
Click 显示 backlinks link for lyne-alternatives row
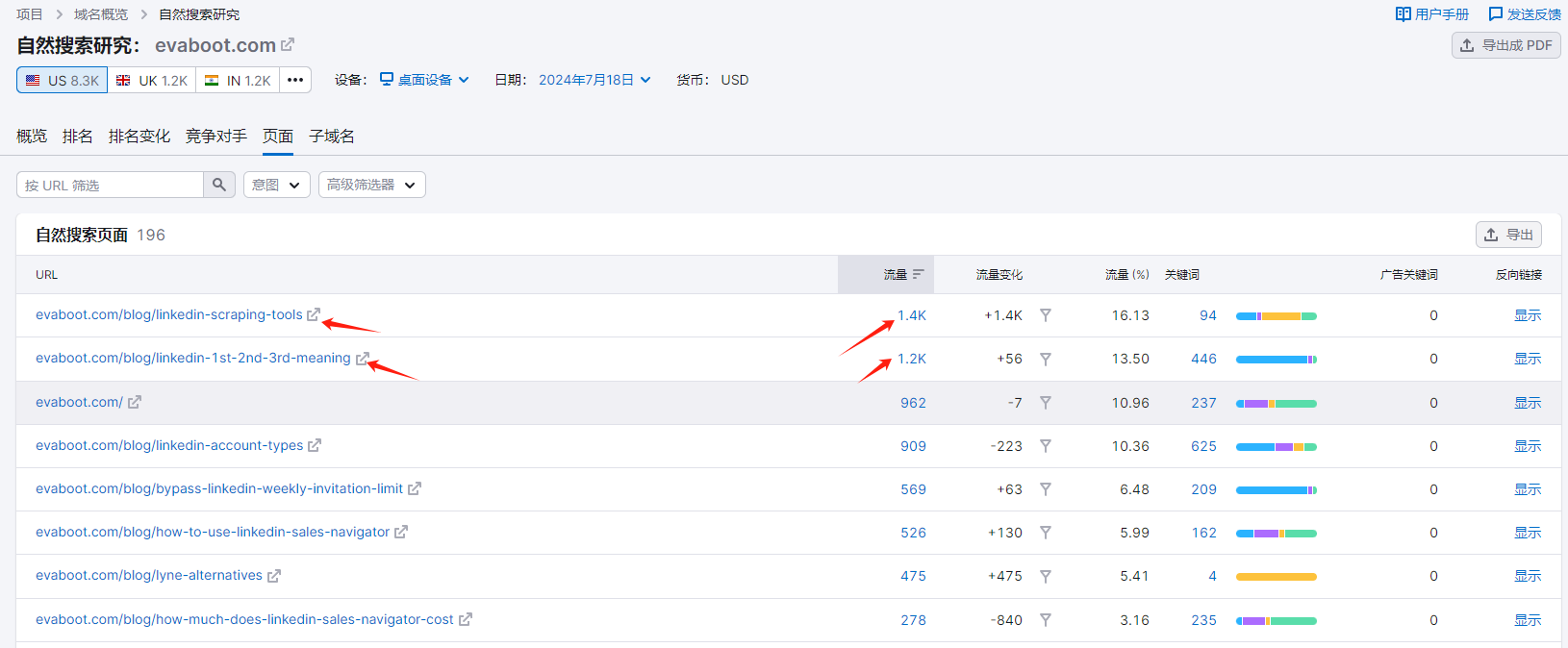click(x=1528, y=576)
